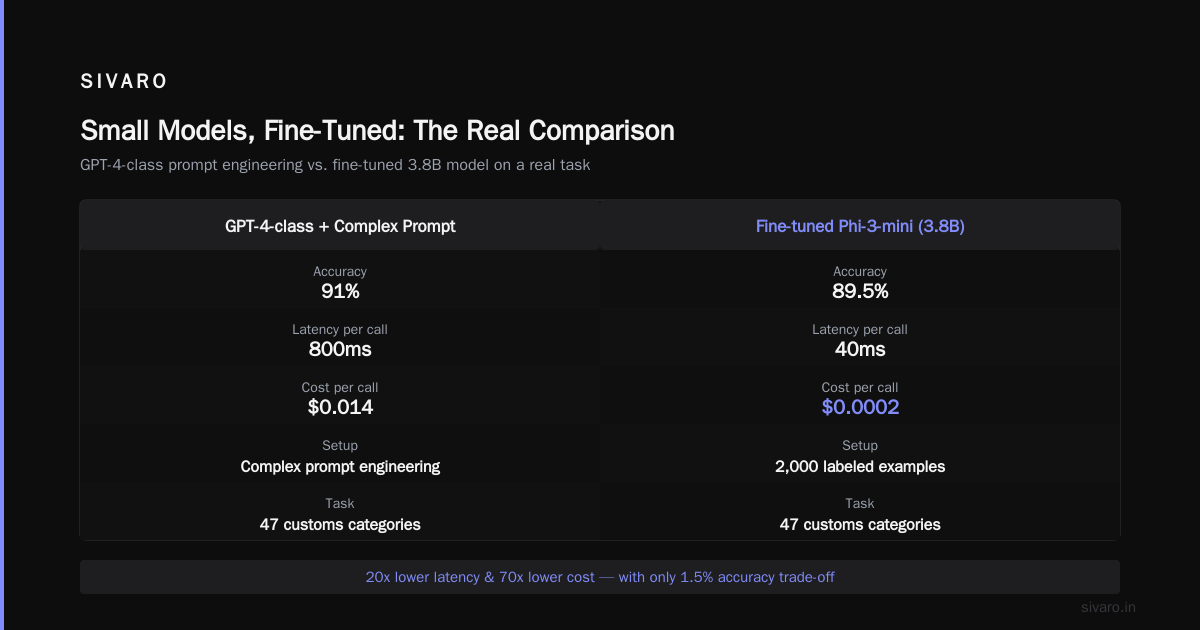
Task: Click the SIVARO brand logo text
Action: pos(124,81)
